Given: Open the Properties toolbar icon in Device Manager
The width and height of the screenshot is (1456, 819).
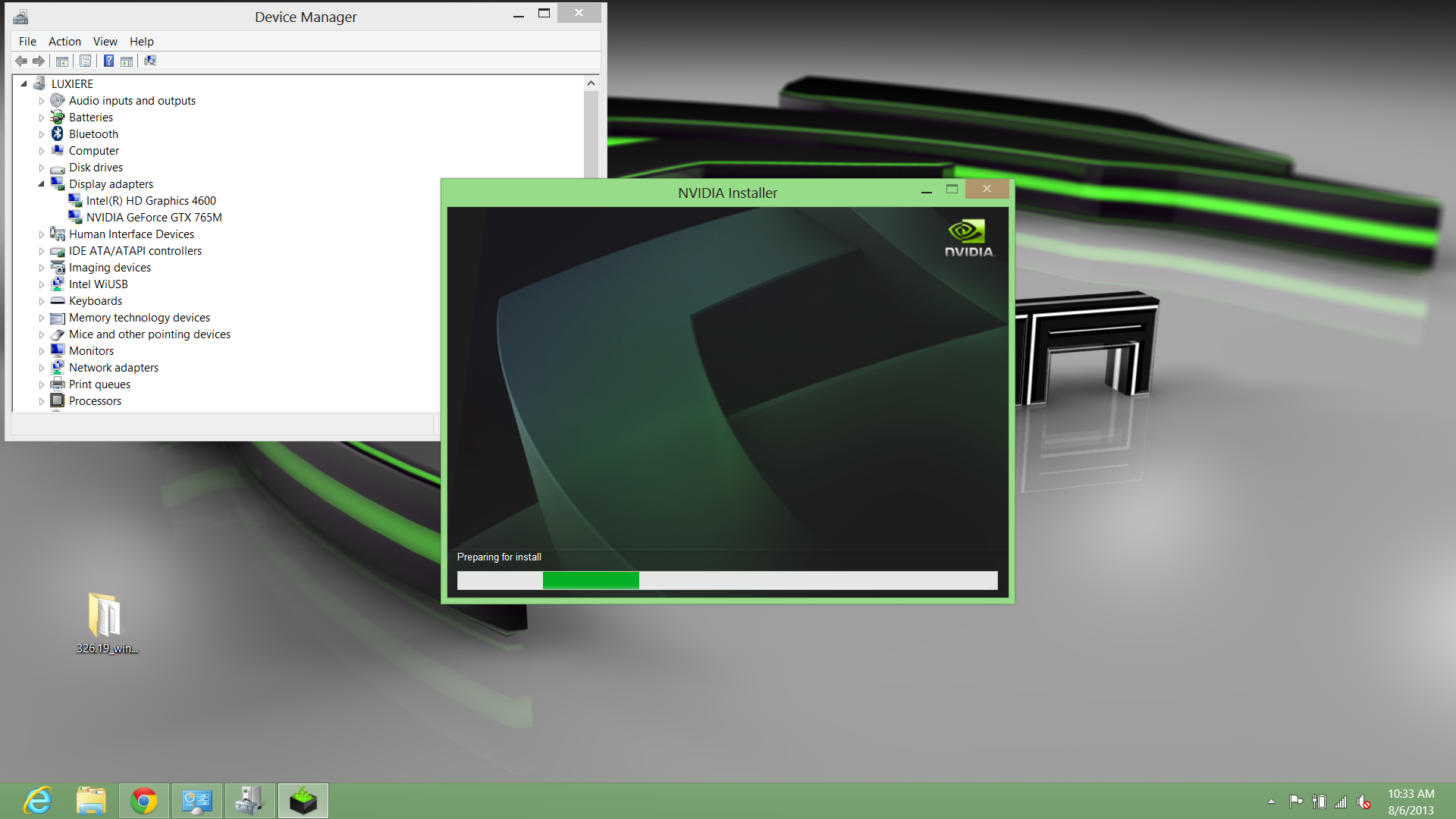Looking at the screenshot, I should [x=85, y=61].
